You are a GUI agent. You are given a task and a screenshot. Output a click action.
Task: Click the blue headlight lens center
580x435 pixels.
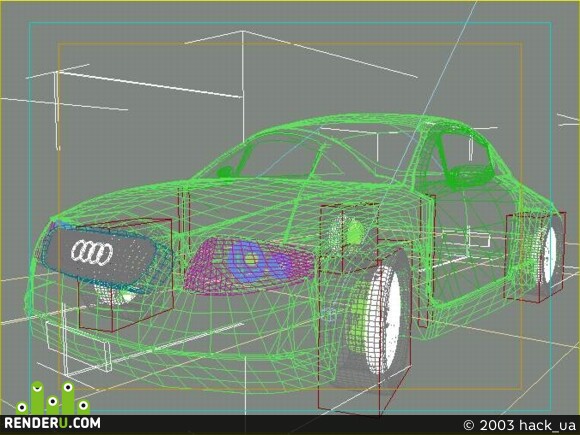[x=251, y=260]
